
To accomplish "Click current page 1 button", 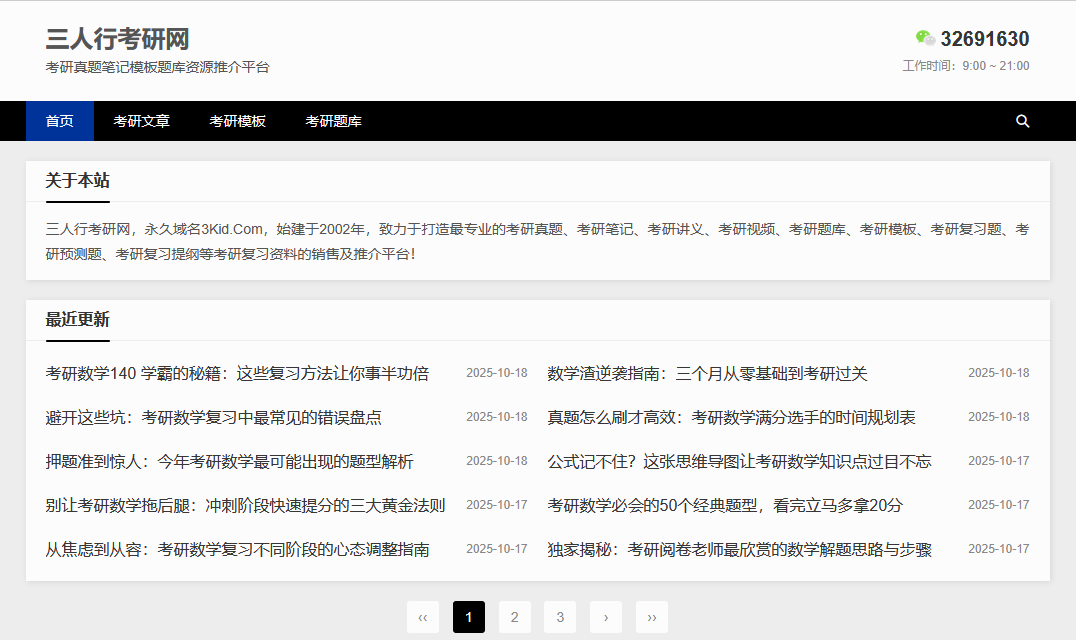I will click(x=468, y=617).
